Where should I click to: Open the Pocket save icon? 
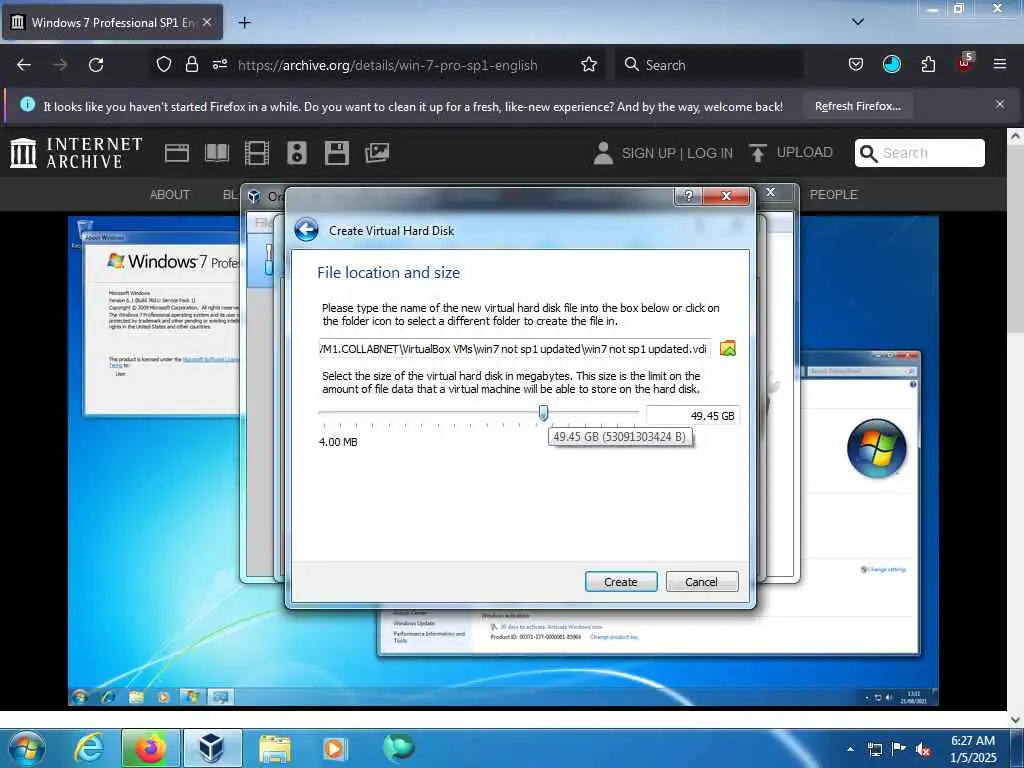click(x=856, y=65)
